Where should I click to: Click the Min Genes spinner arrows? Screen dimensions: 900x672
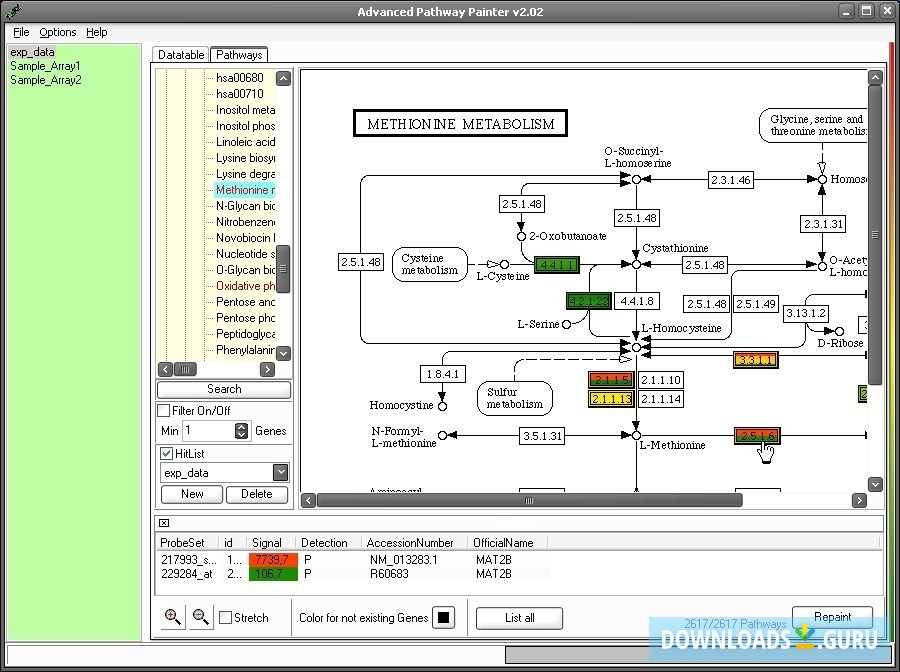[242, 430]
